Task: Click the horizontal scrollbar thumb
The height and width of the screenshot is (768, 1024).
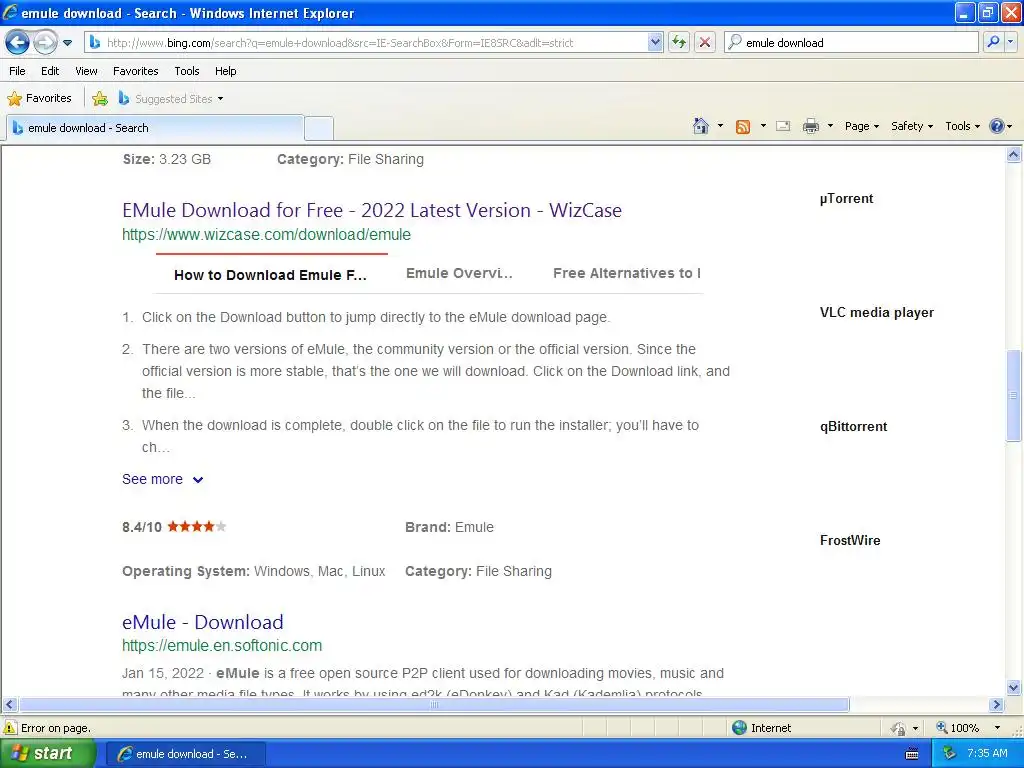Action: coord(434,705)
